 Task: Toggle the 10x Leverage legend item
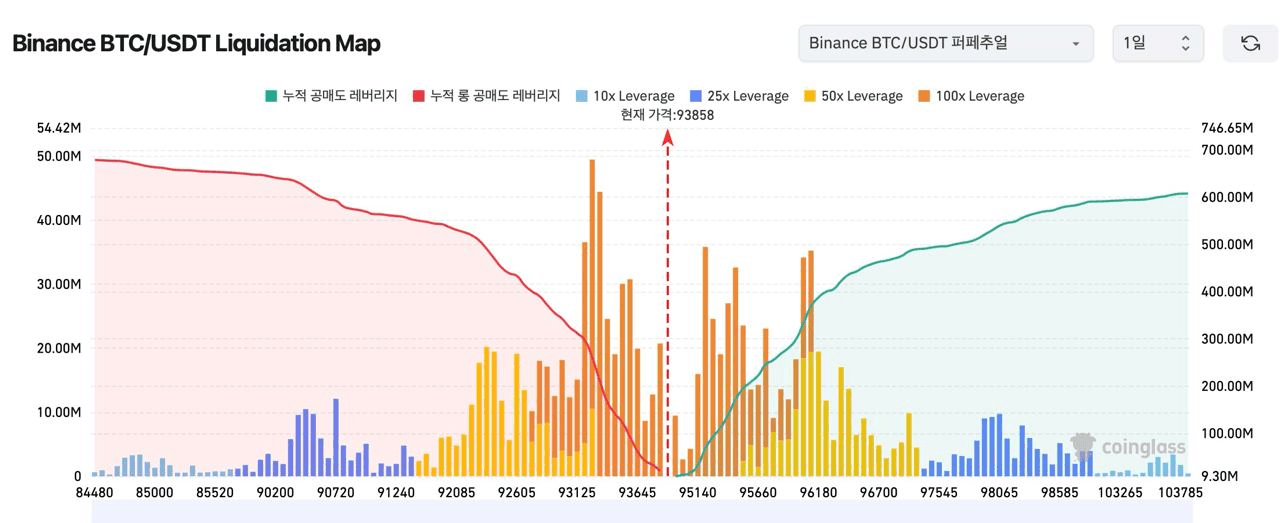click(x=625, y=96)
